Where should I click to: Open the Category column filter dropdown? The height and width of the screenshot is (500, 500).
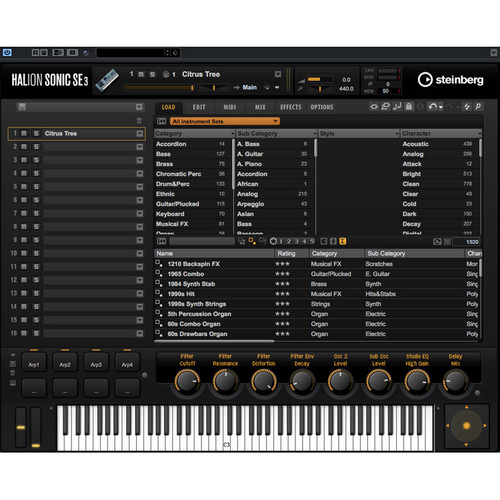click(x=232, y=134)
